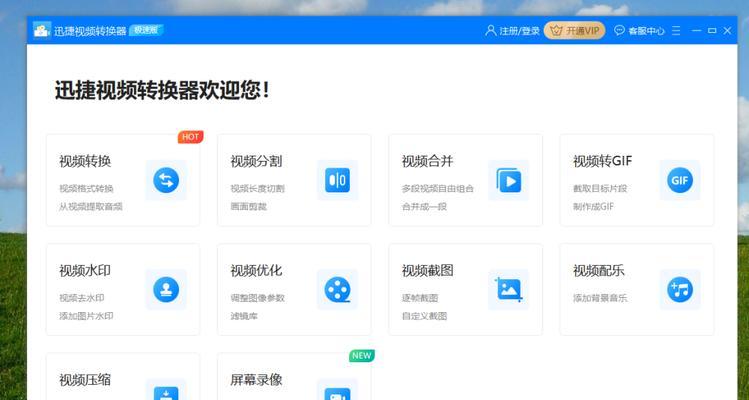Click the 逐帧截图 description text

pos(419,298)
